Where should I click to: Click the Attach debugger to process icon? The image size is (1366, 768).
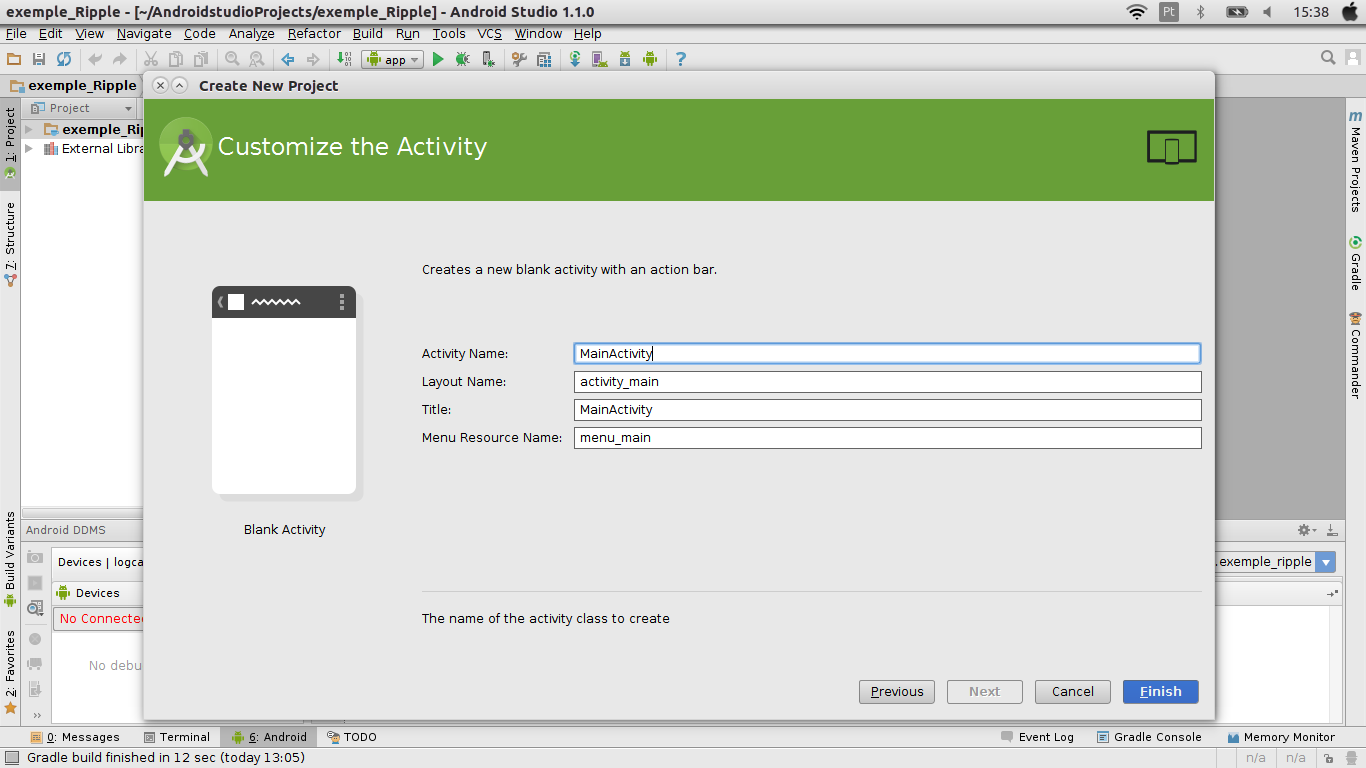[488, 59]
